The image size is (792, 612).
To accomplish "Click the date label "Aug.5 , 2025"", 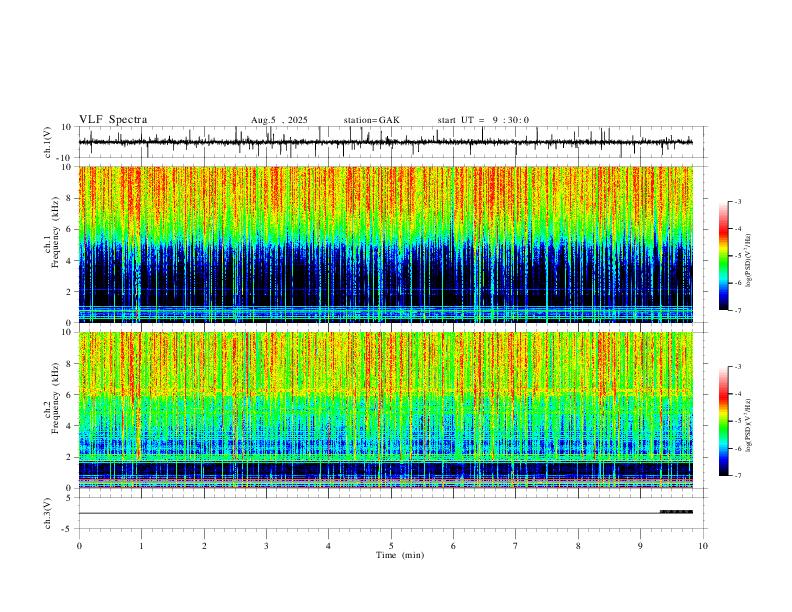I will 279,120.
